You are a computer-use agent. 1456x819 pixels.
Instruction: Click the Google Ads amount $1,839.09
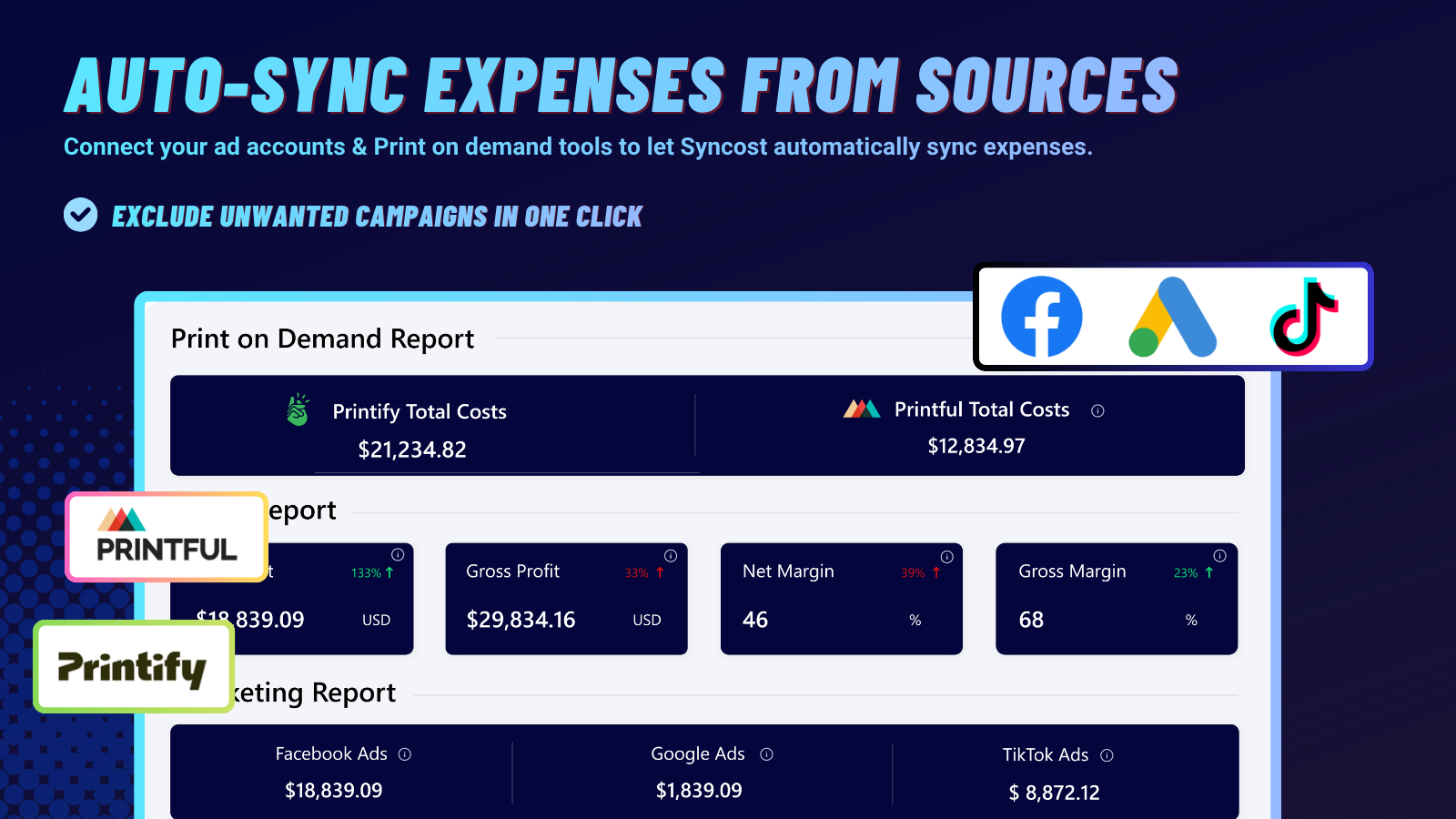(699, 791)
